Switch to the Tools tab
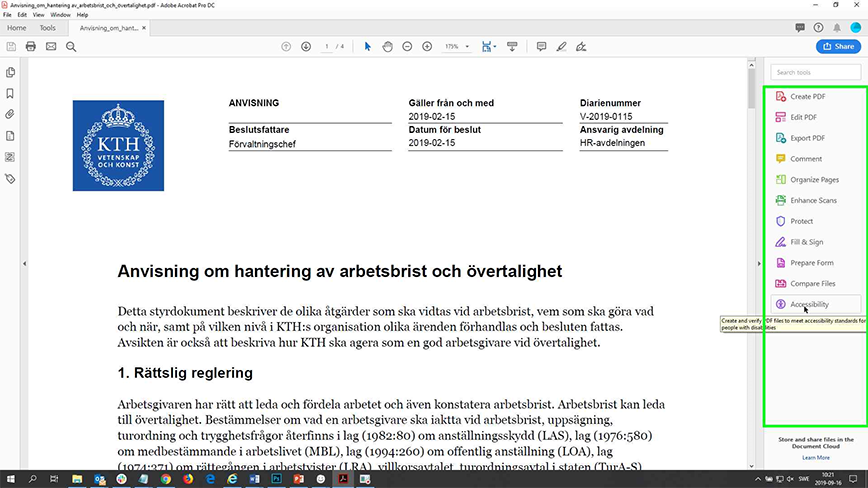Image resolution: width=868 pixels, height=488 pixels. [x=48, y=28]
